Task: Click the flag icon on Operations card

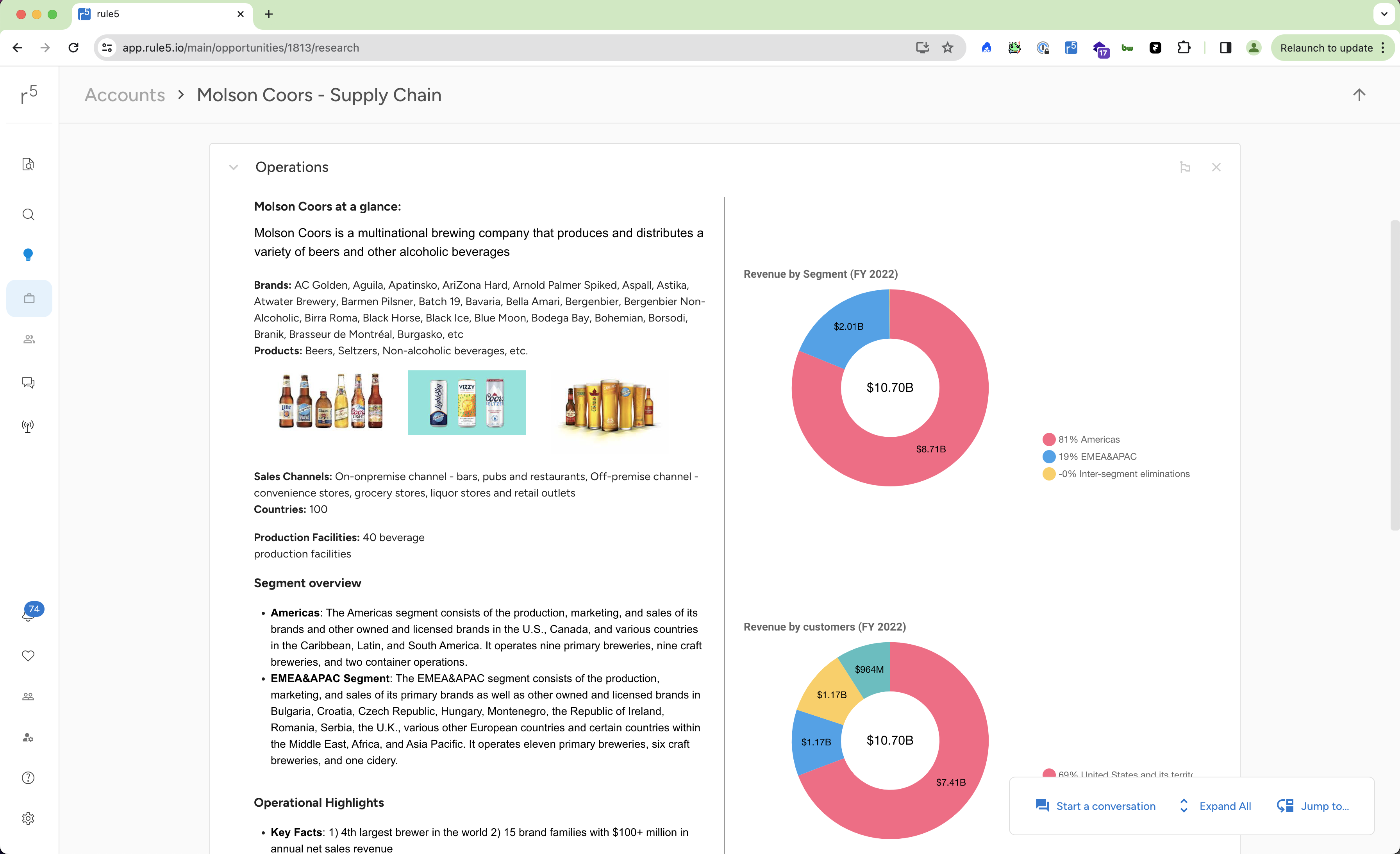Action: coord(1185,167)
